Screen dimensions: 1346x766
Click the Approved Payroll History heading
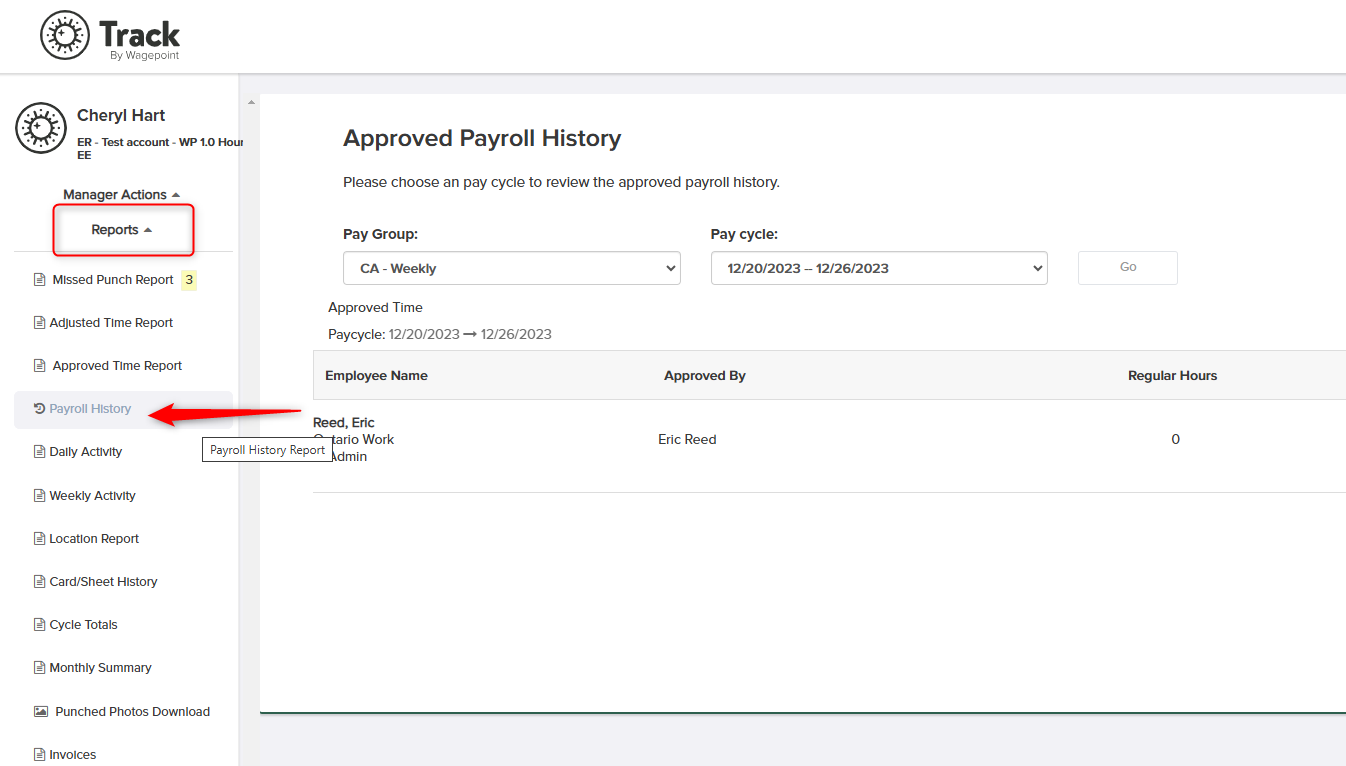click(482, 139)
